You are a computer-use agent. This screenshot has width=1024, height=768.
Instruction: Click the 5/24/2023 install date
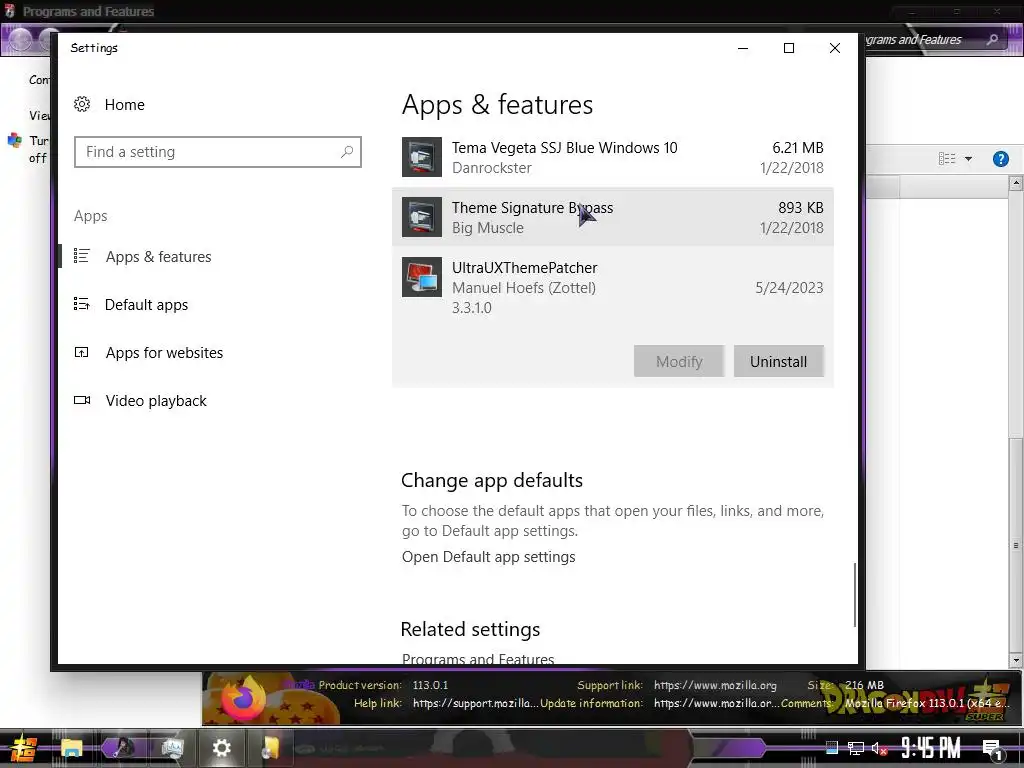(x=790, y=288)
